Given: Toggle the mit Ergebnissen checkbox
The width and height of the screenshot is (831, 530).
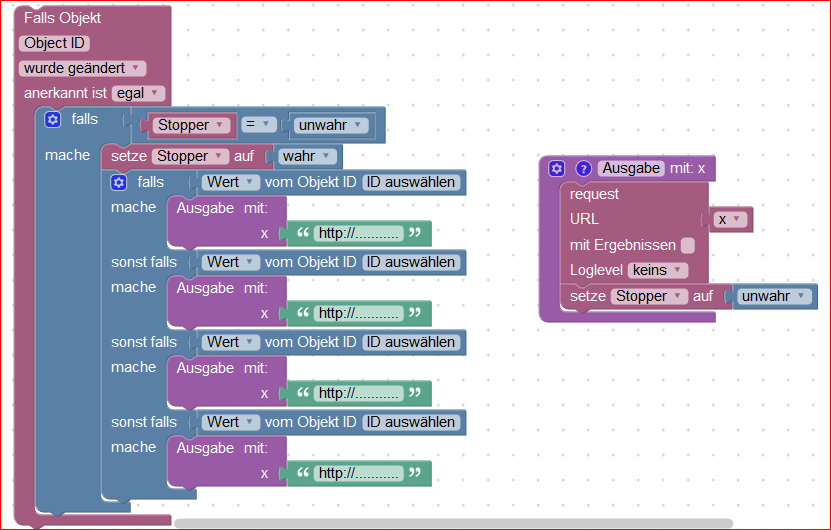Looking at the screenshot, I should 688,245.
